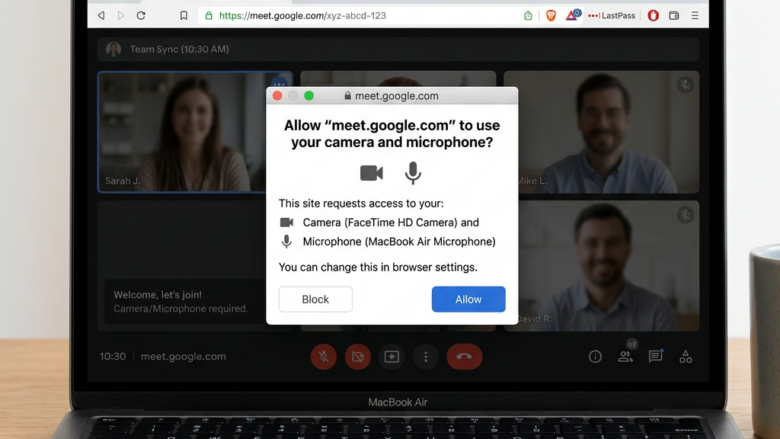Click the red Opera-style extension icon
Screen dimensions: 780x439
click(x=653, y=15)
